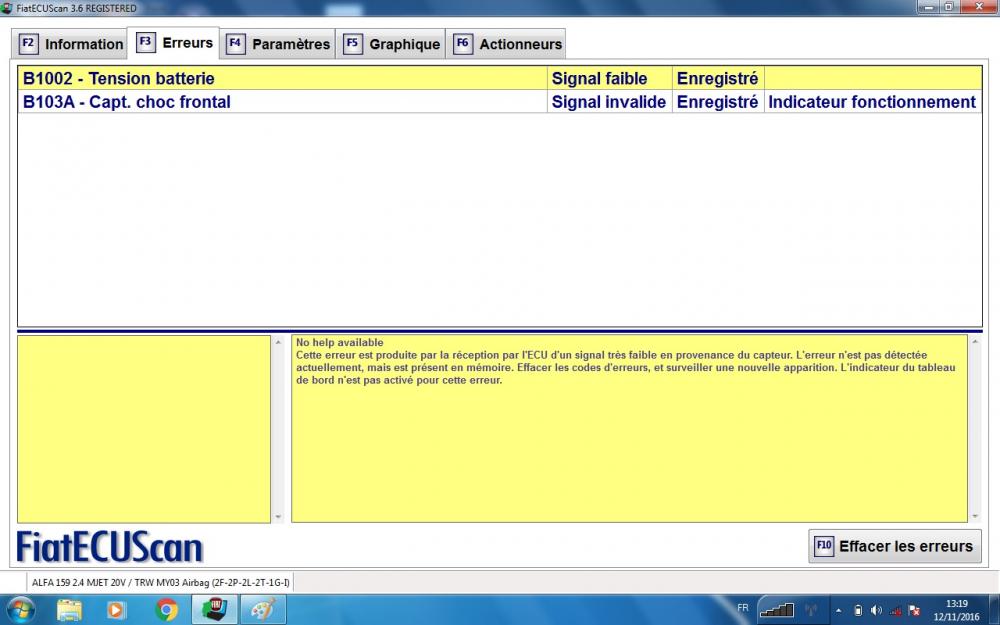This screenshot has height=625, width=1000.
Task: Click Enregistré in the B1002 row
Action: pos(717,78)
